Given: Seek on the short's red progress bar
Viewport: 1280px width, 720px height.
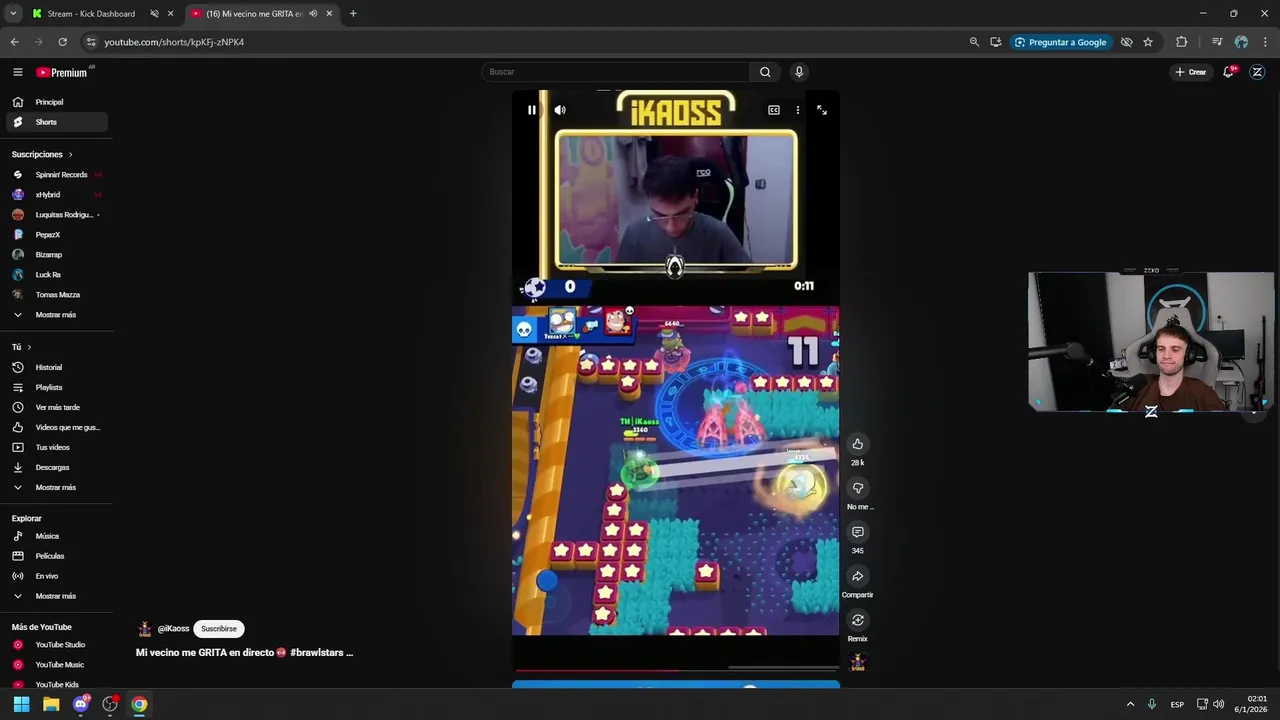Looking at the screenshot, I should (675, 671).
